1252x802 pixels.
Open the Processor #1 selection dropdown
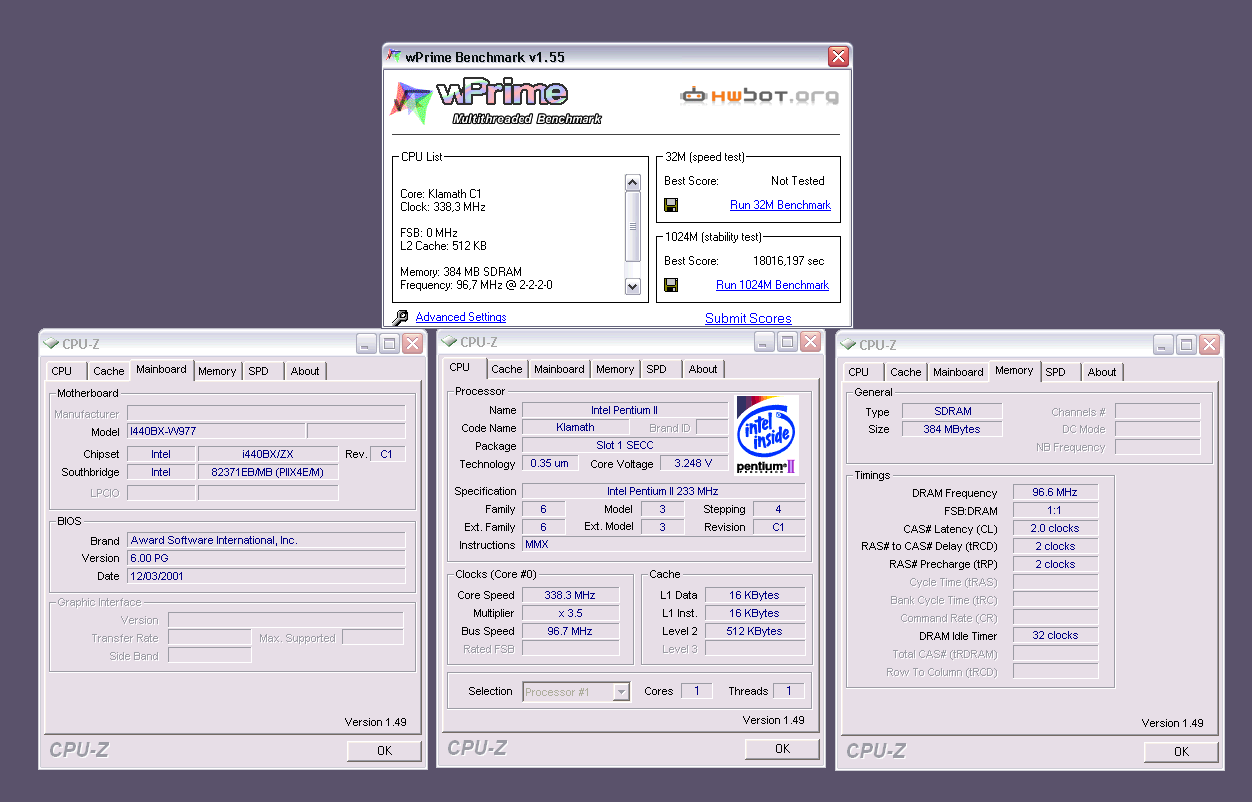pyautogui.click(x=622, y=692)
